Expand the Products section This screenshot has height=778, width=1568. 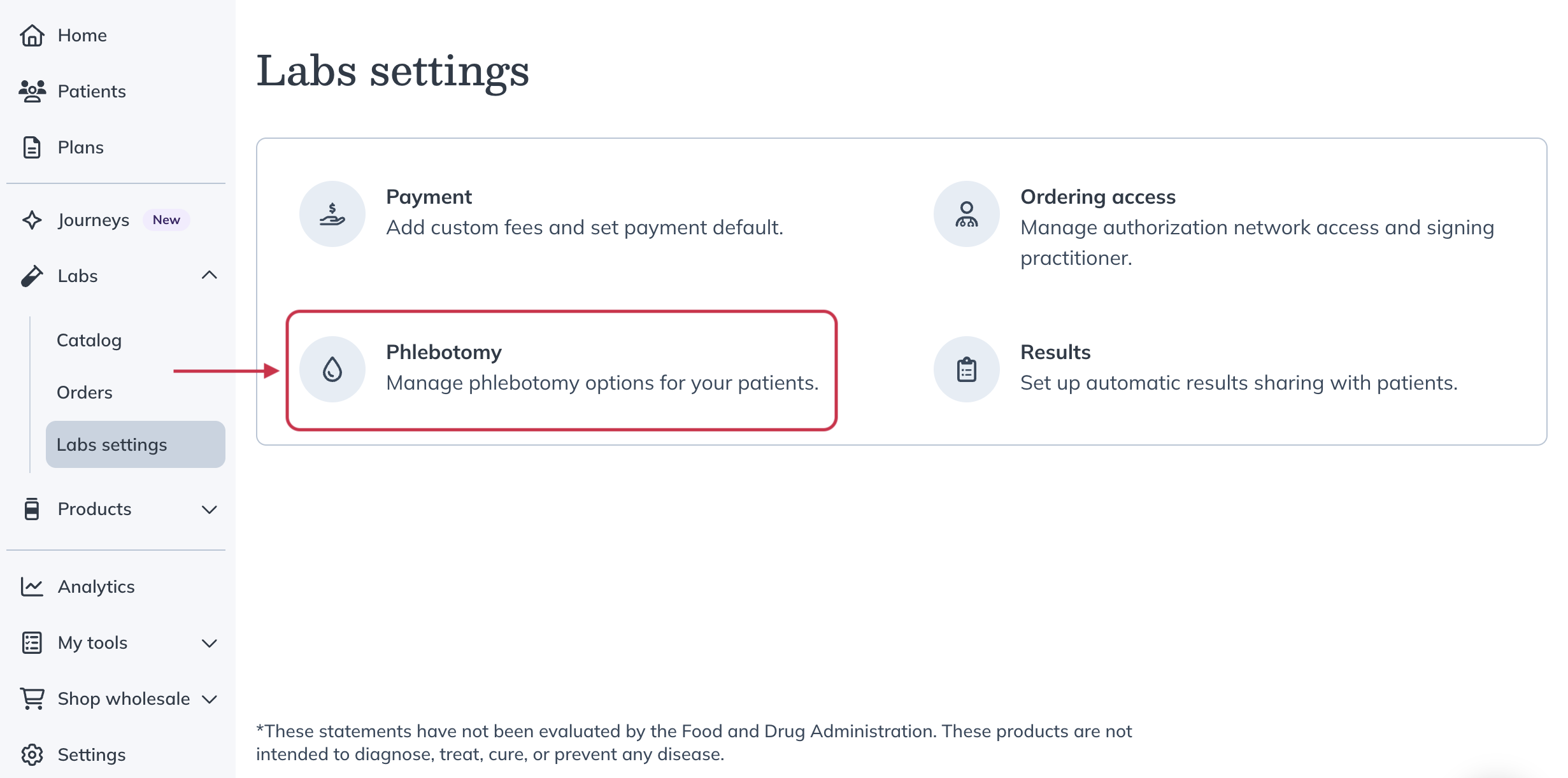(210, 509)
